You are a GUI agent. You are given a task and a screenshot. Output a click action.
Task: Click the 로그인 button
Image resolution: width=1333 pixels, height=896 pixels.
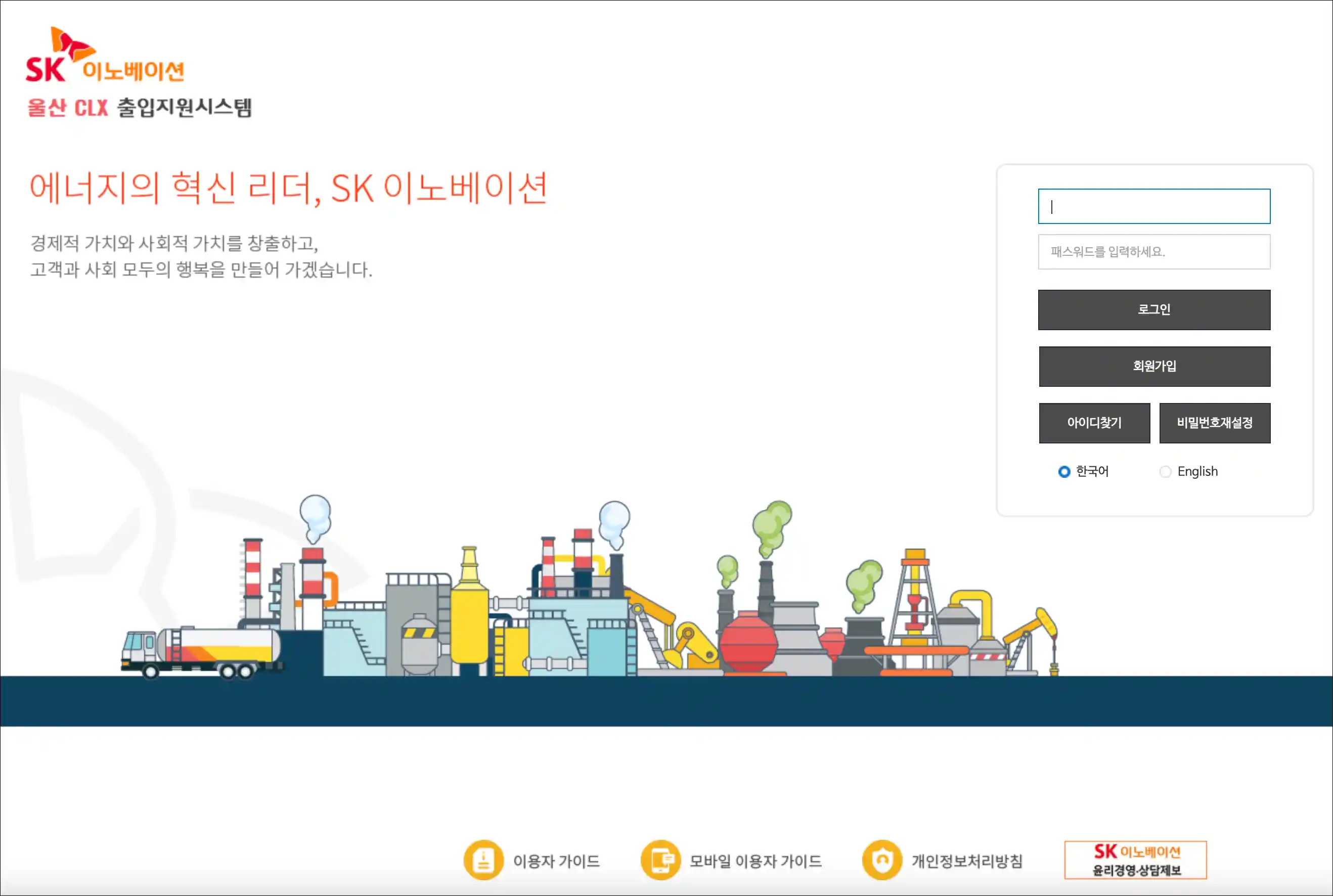point(1154,310)
